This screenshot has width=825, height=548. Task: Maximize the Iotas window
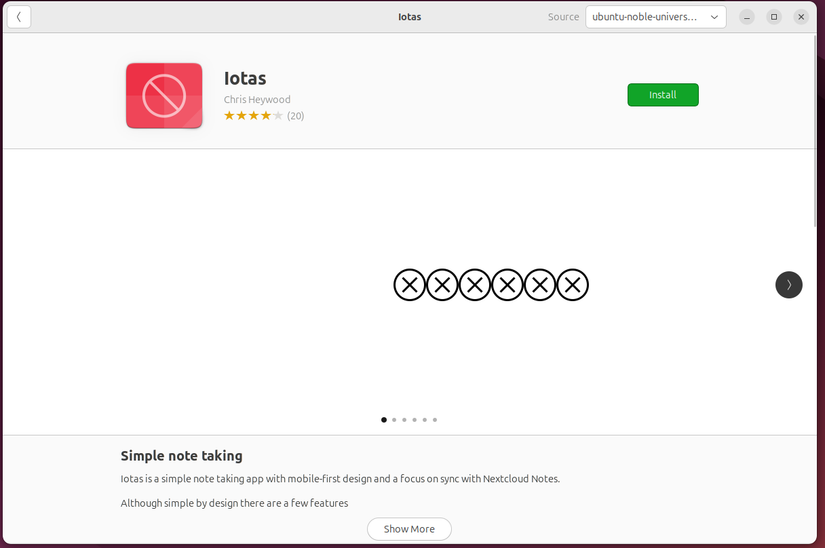[x=774, y=17]
